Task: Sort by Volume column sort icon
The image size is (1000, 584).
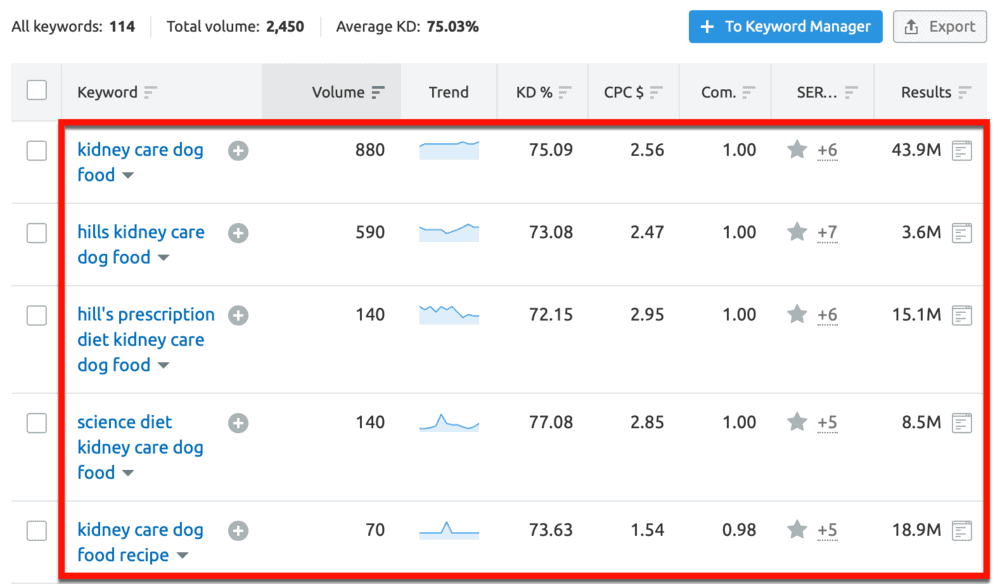Action: point(378,92)
